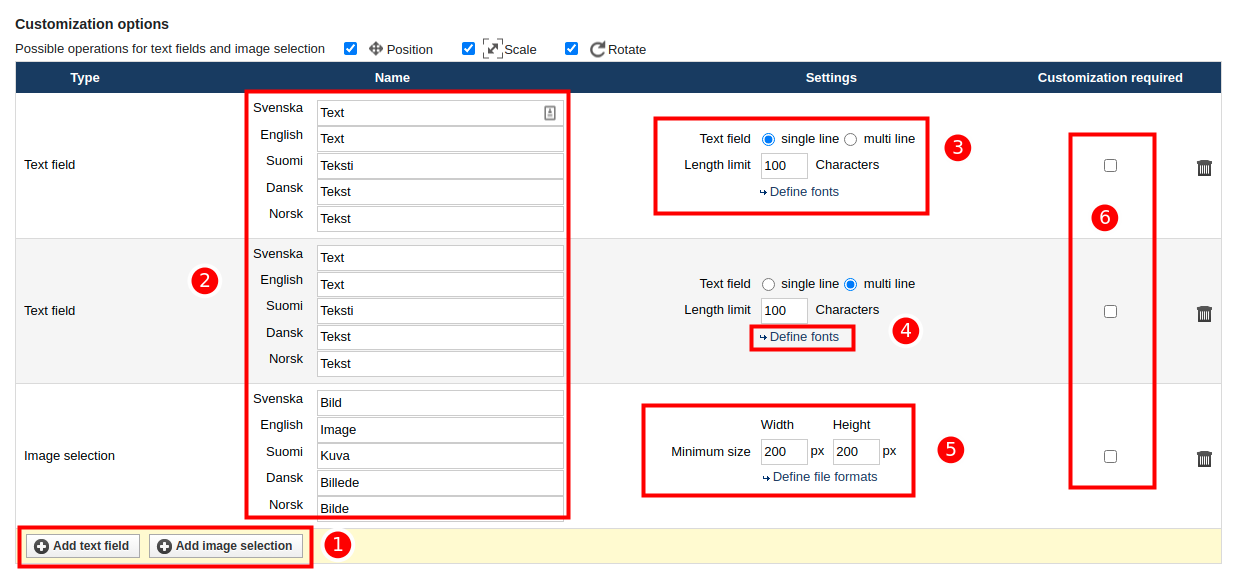Click the Svenska input containing Bild

point(440,403)
